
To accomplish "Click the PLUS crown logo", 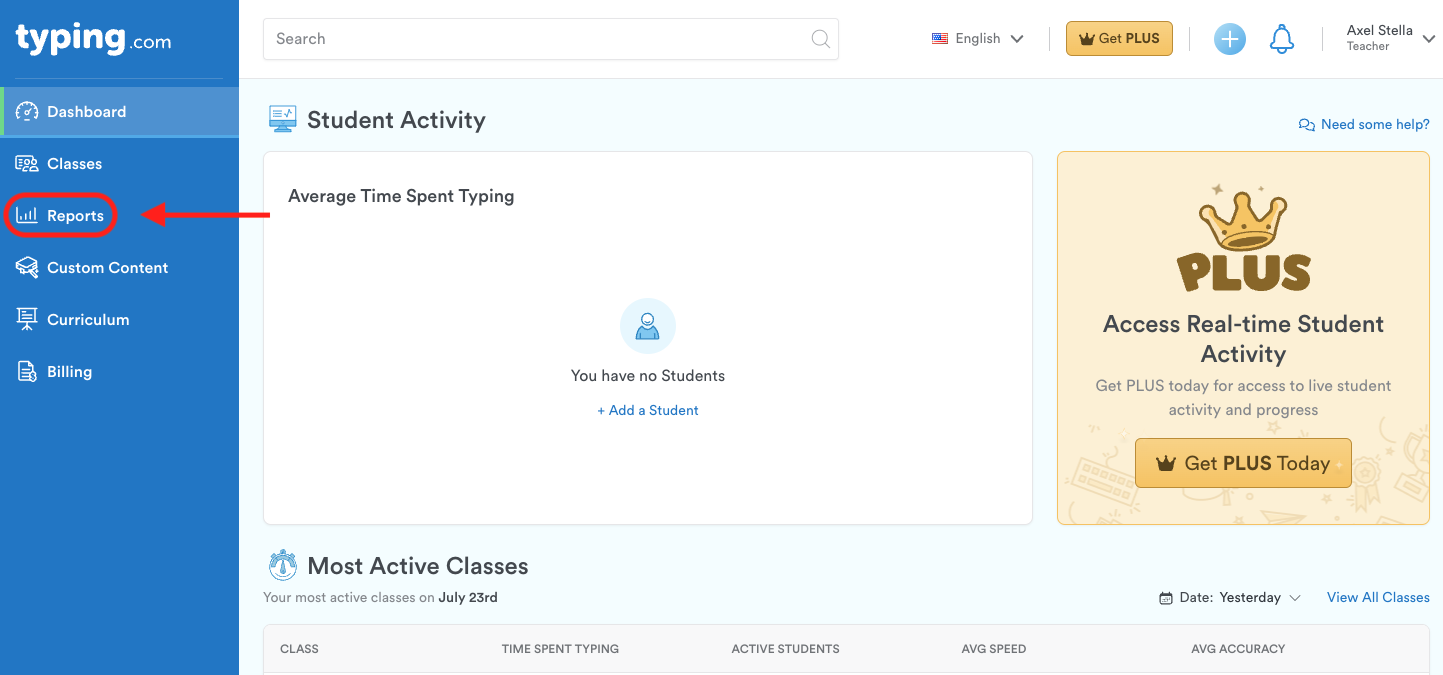I will [x=1243, y=243].
